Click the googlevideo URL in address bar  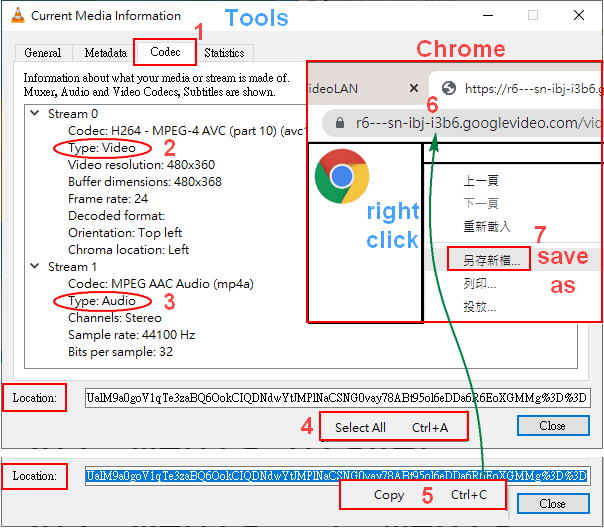(478, 123)
